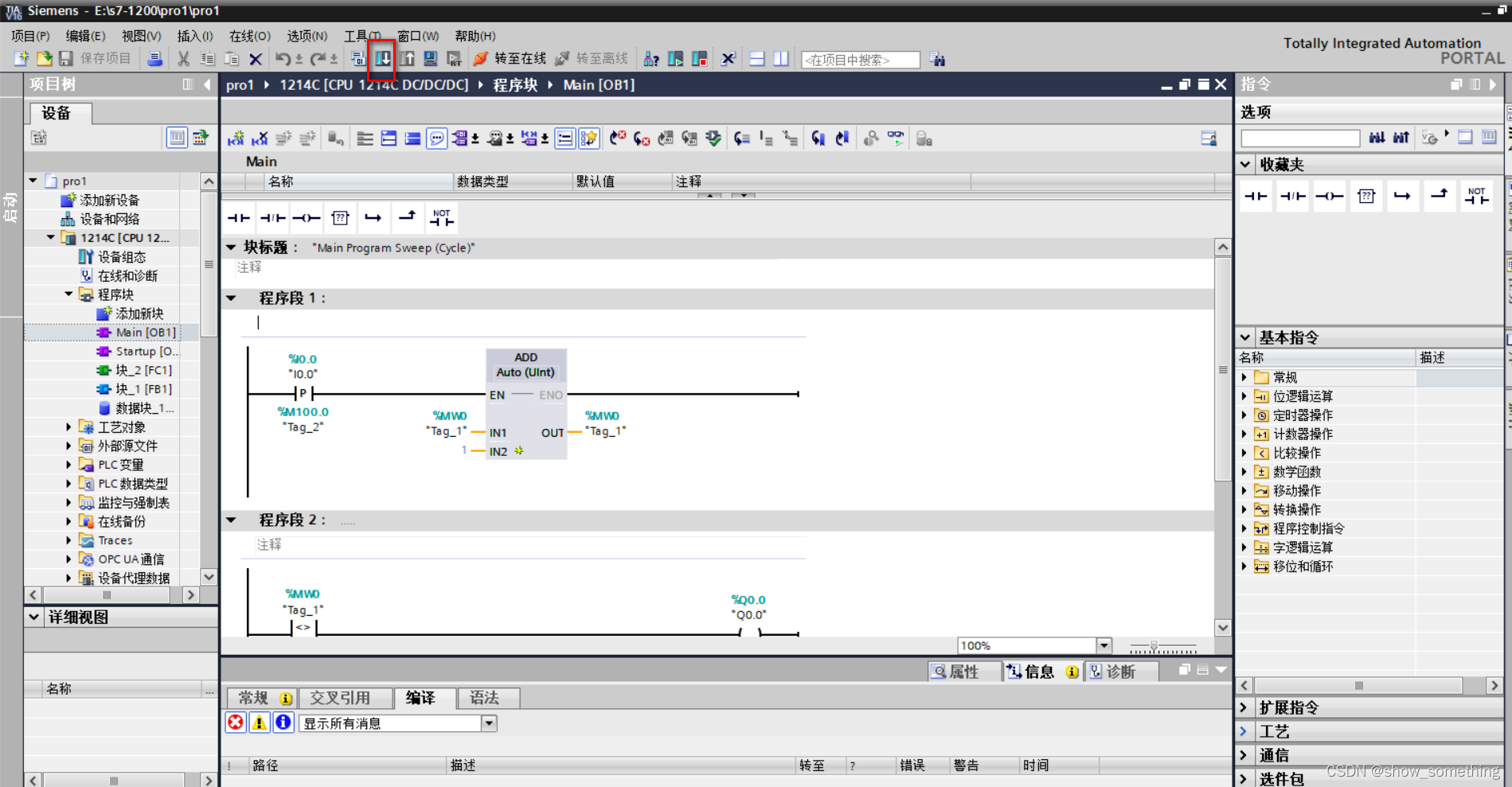
Task: Click the new project icon
Action: pyautogui.click(x=21, y=59)
